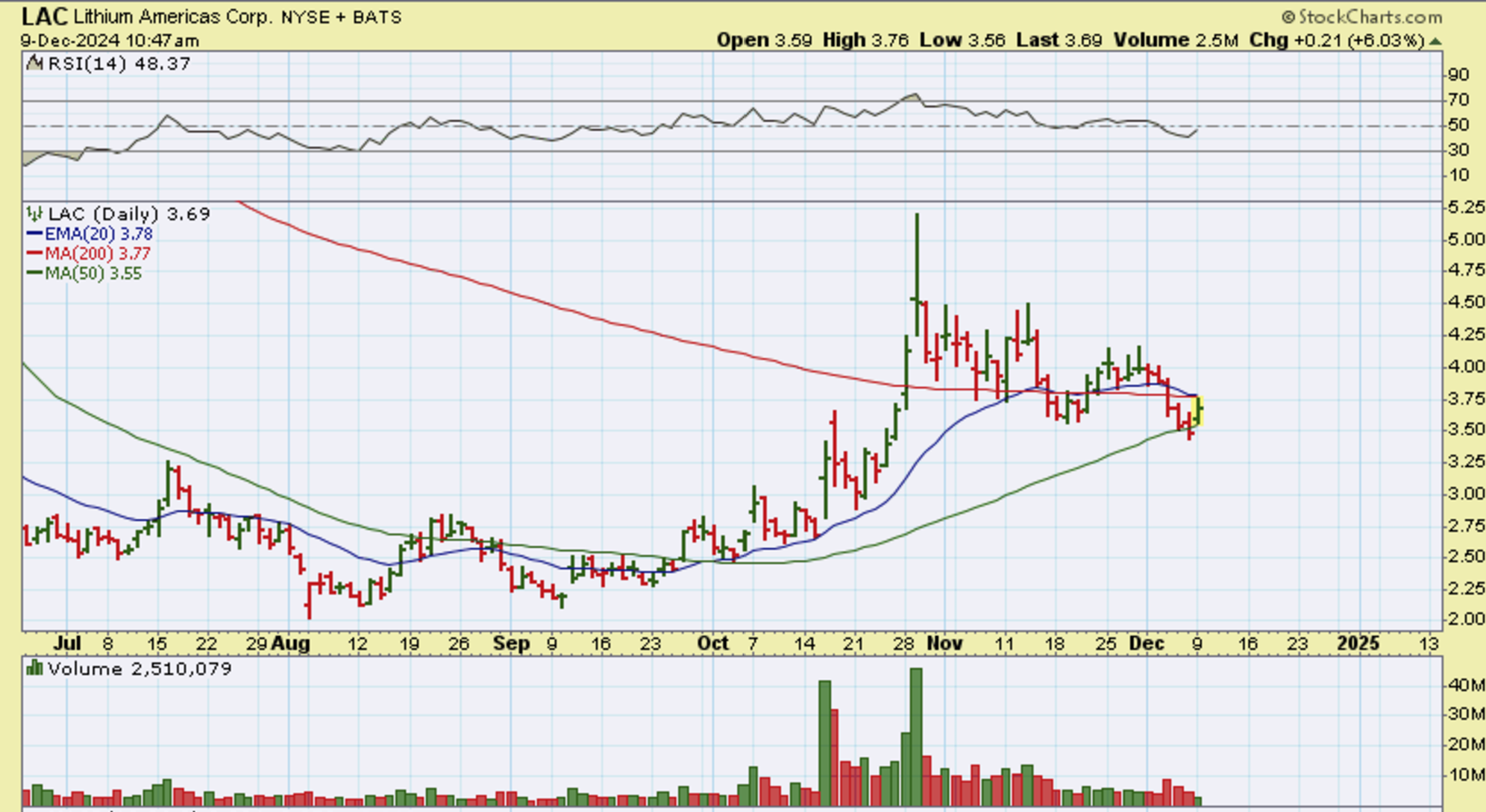
Task: Click the RSI(14) 48.37 panel label
Action: [x=119, y=63]
